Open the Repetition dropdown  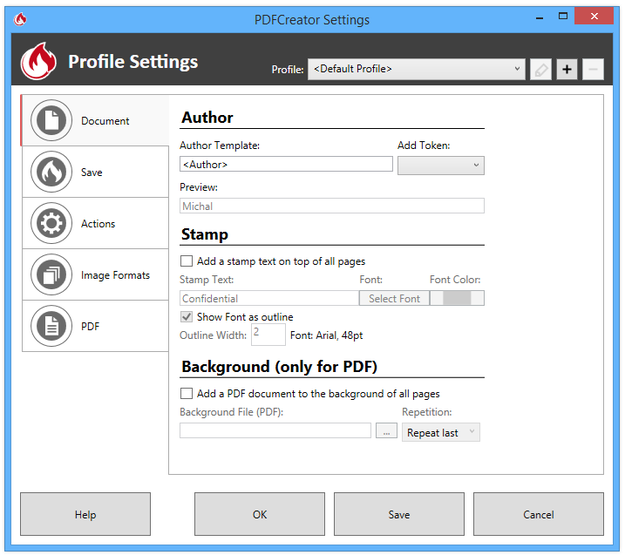441,432
